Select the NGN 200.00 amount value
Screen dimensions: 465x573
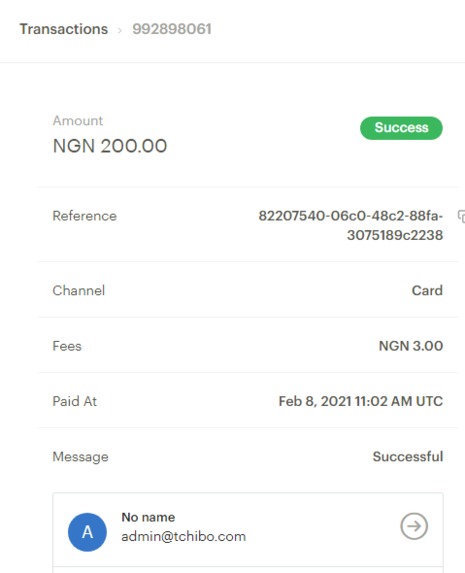110,146
